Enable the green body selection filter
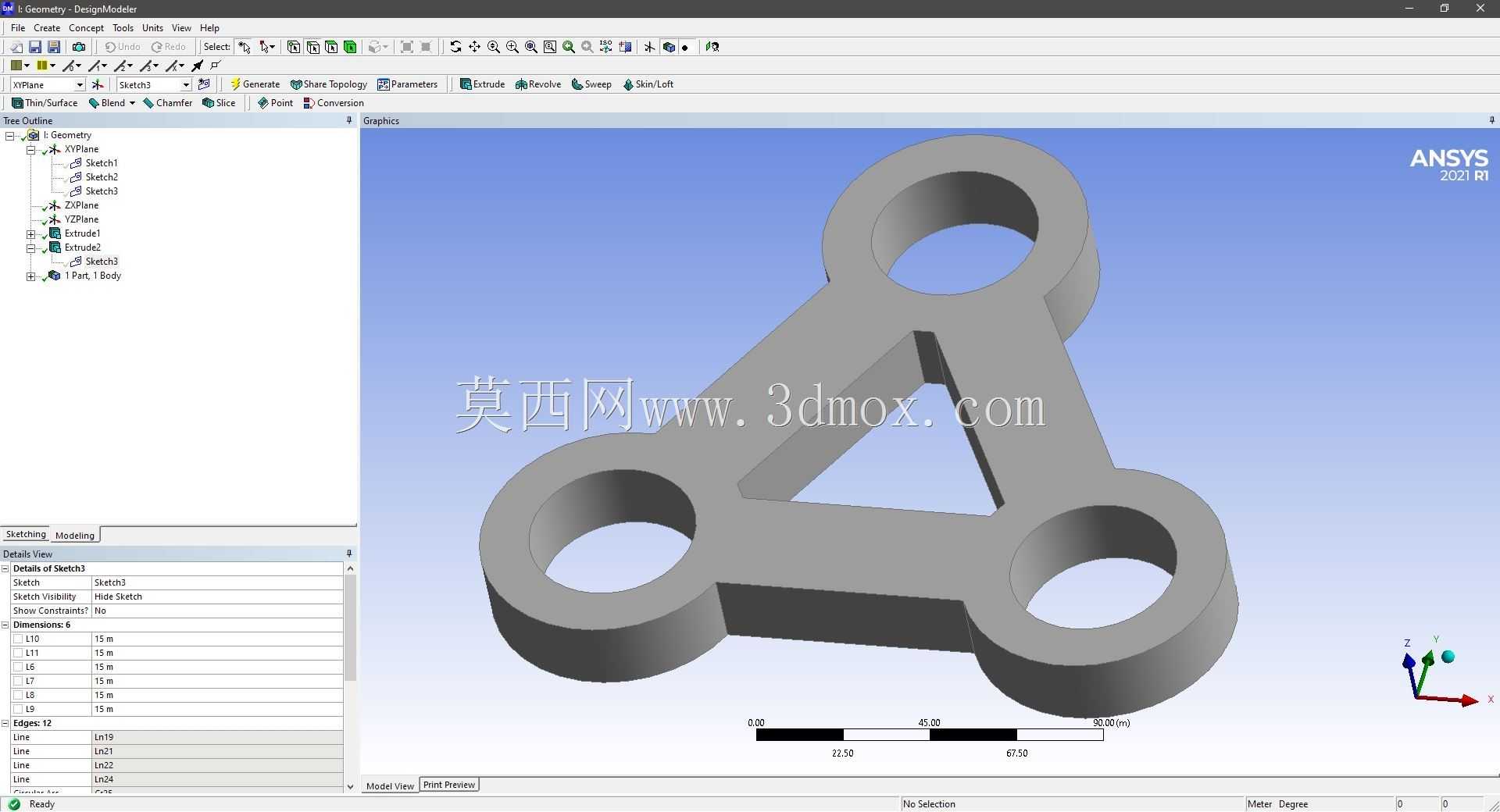 350,47
